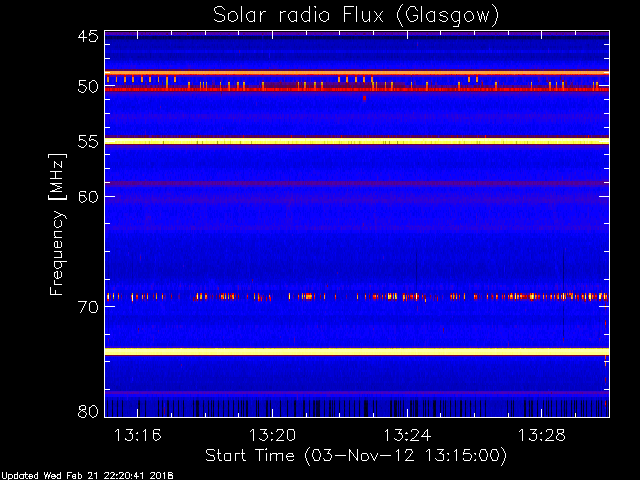Click the 80 frequency tick label

coord(88,411)
